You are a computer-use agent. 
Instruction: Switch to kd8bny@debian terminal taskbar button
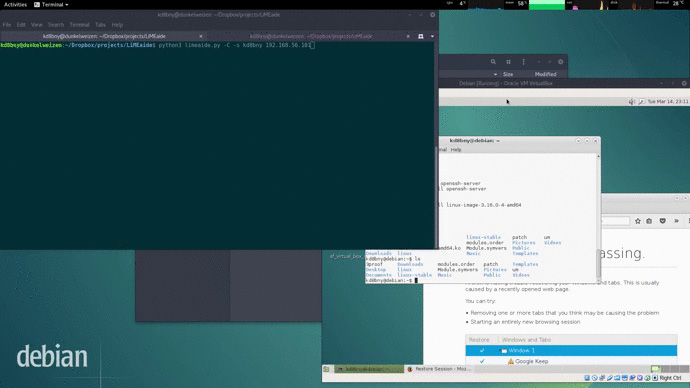coord(369,369)
